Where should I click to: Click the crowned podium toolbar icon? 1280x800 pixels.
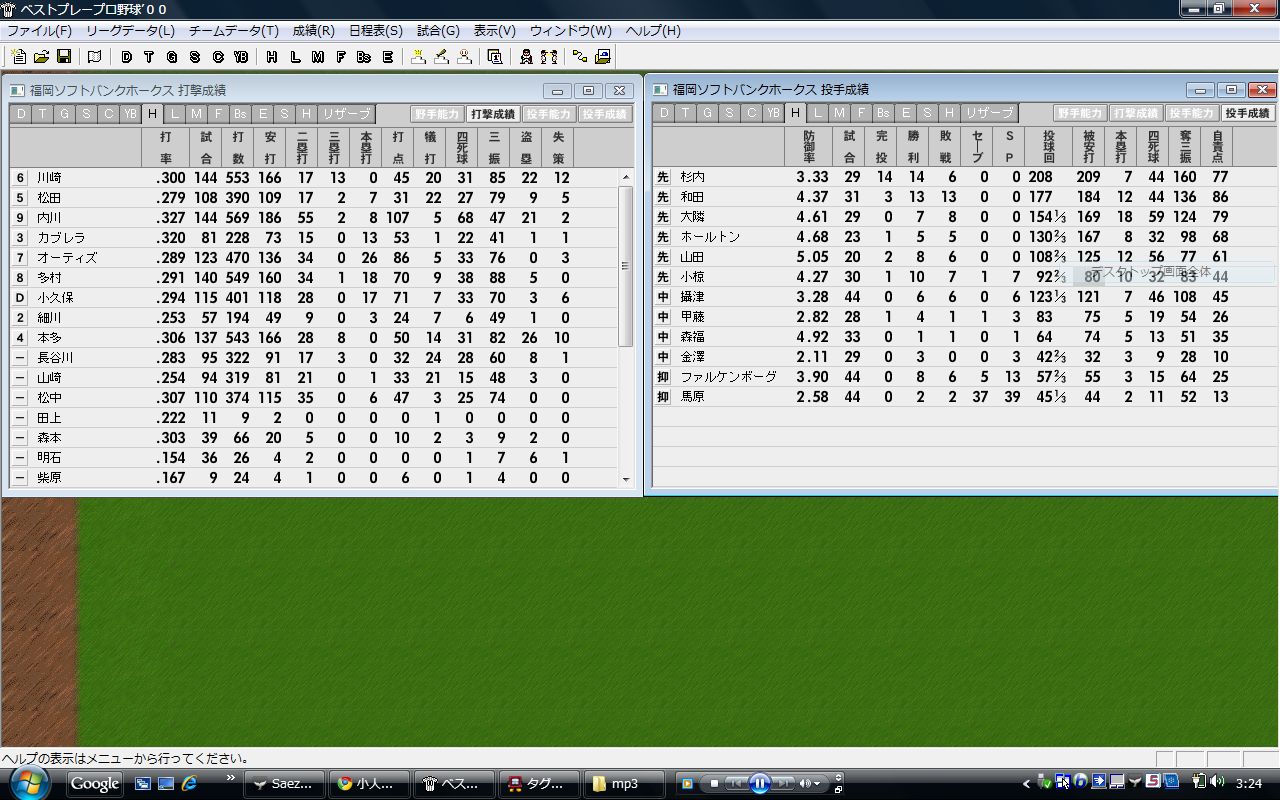(x=418, y=57)
